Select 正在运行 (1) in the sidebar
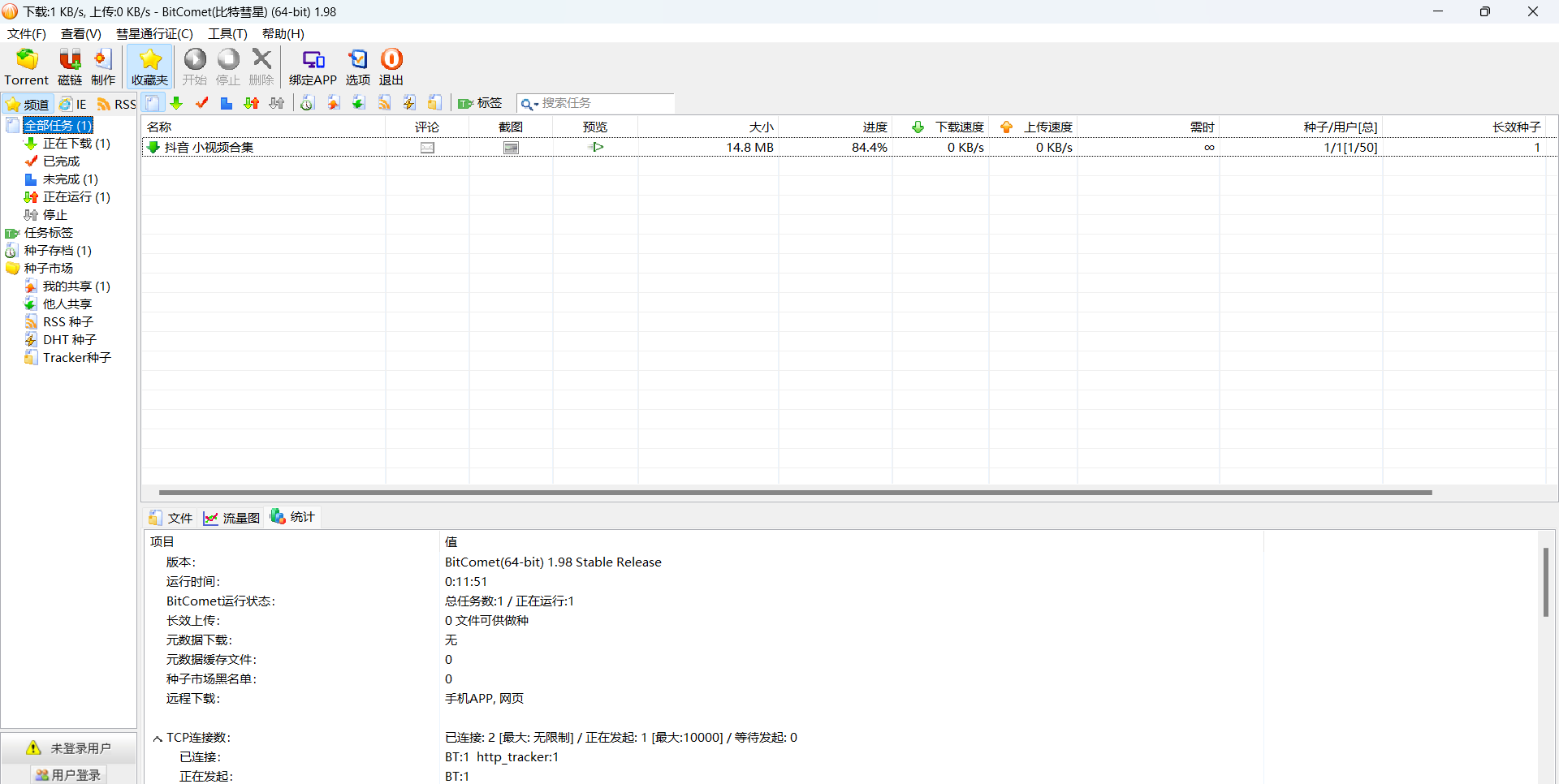The width and height of the screenshot is (1559, 784). pos(76,196)
